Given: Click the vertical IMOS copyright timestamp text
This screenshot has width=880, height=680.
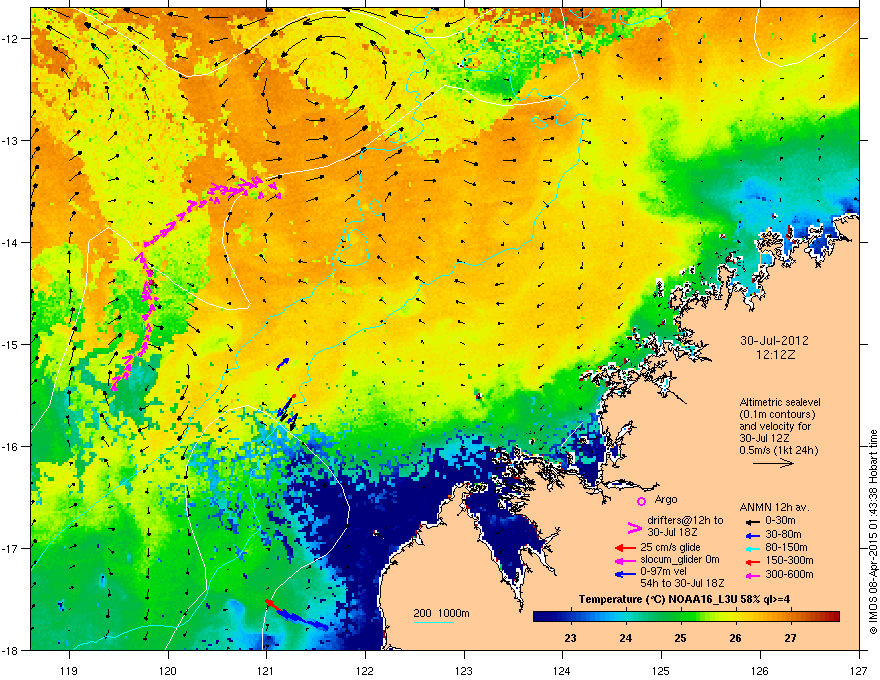Looking at the screenshot, I should 873,532.
